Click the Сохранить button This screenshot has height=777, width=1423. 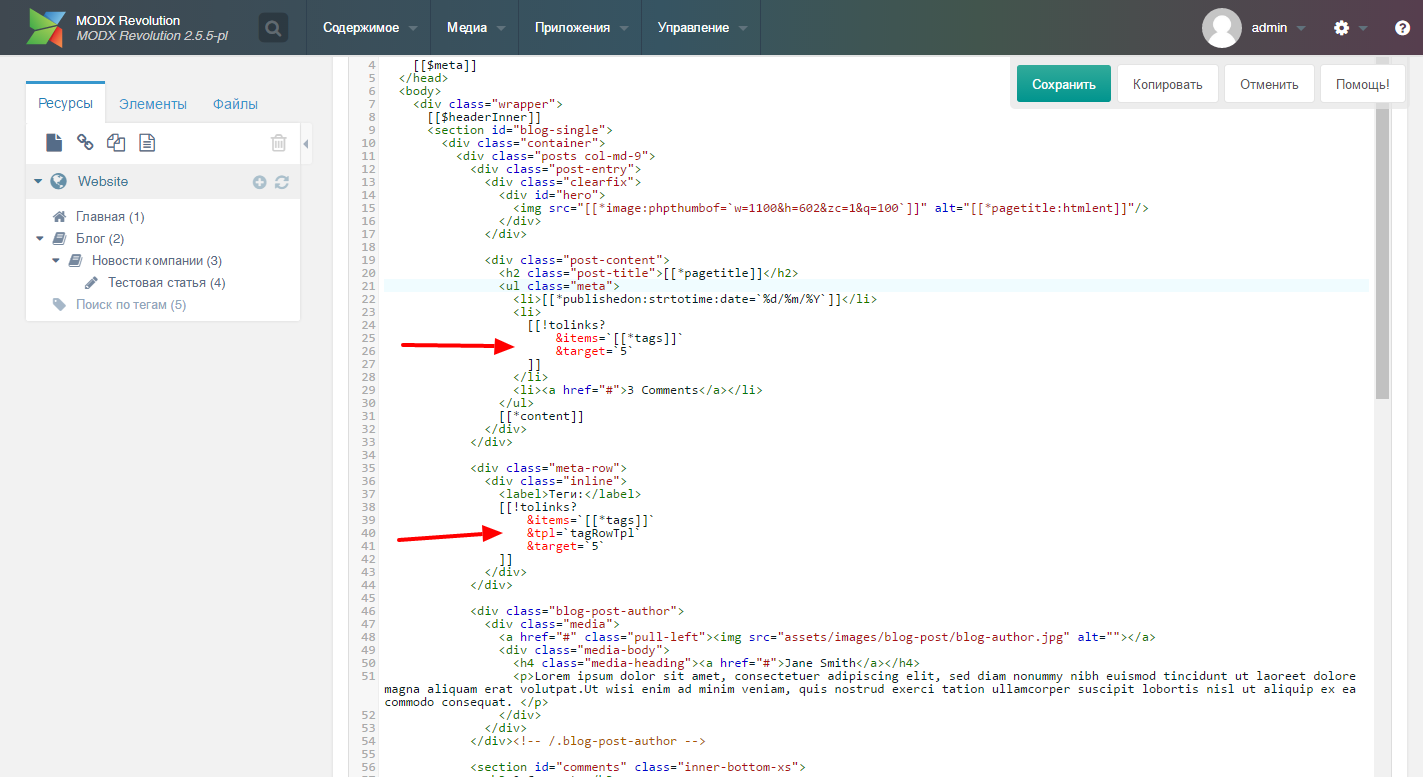1064,84
